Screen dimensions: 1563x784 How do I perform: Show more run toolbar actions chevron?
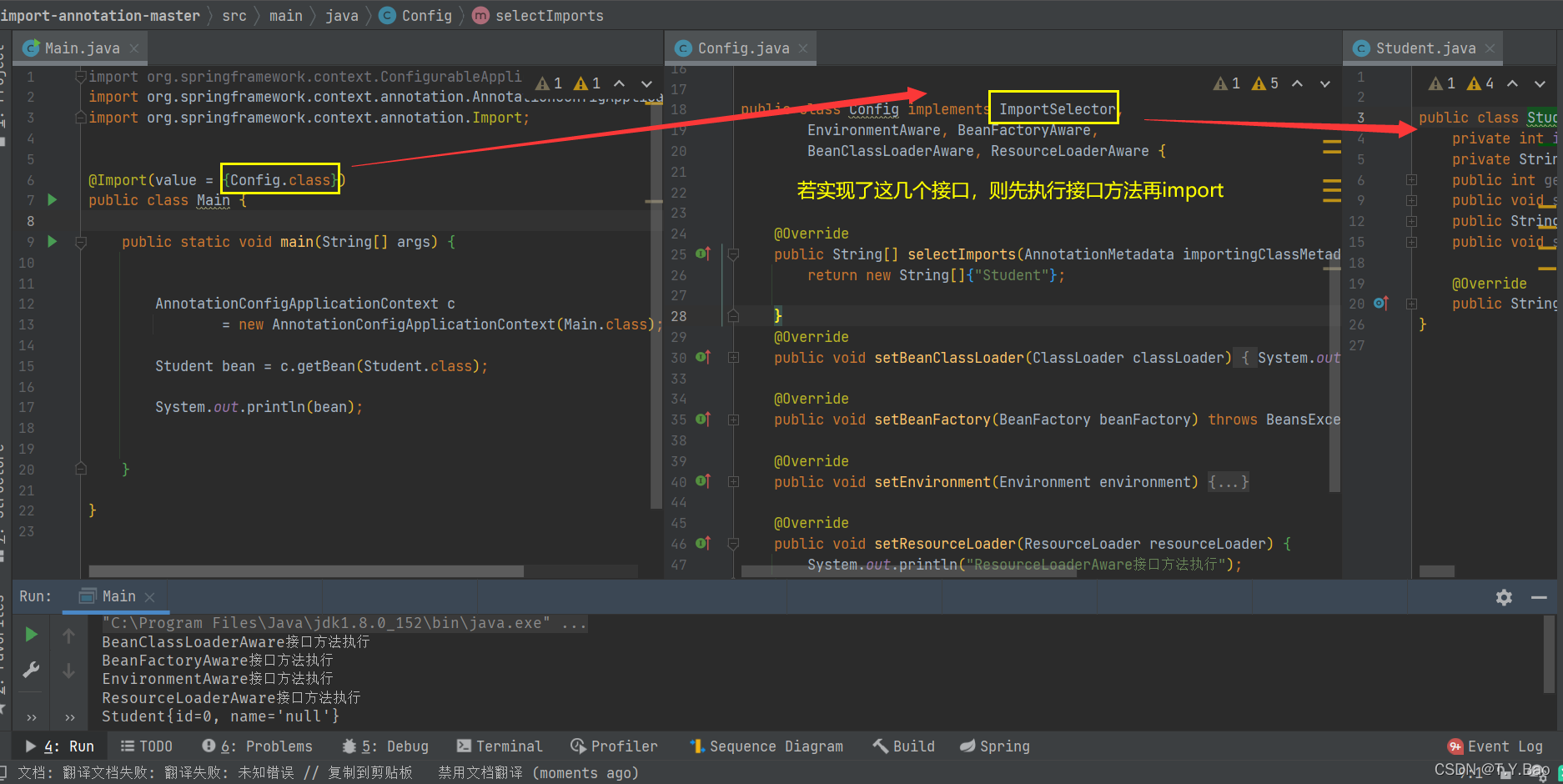click(31, 716)
